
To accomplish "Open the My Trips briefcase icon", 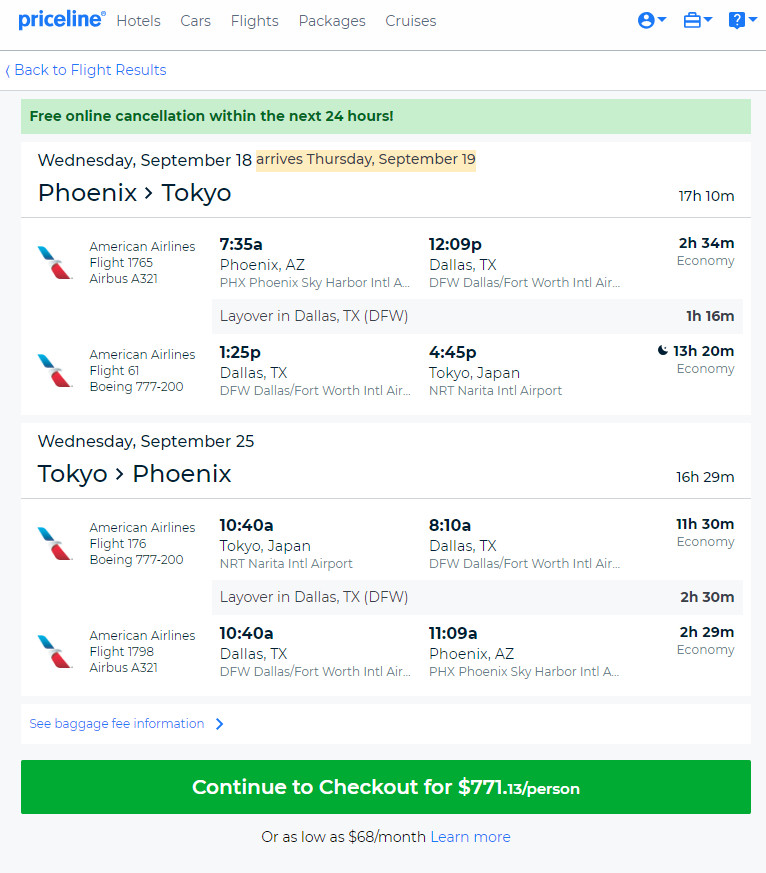I will pos(692,21).
